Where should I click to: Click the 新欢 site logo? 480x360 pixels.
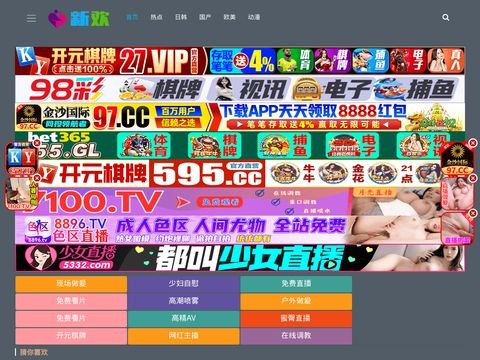click(79, 19)
